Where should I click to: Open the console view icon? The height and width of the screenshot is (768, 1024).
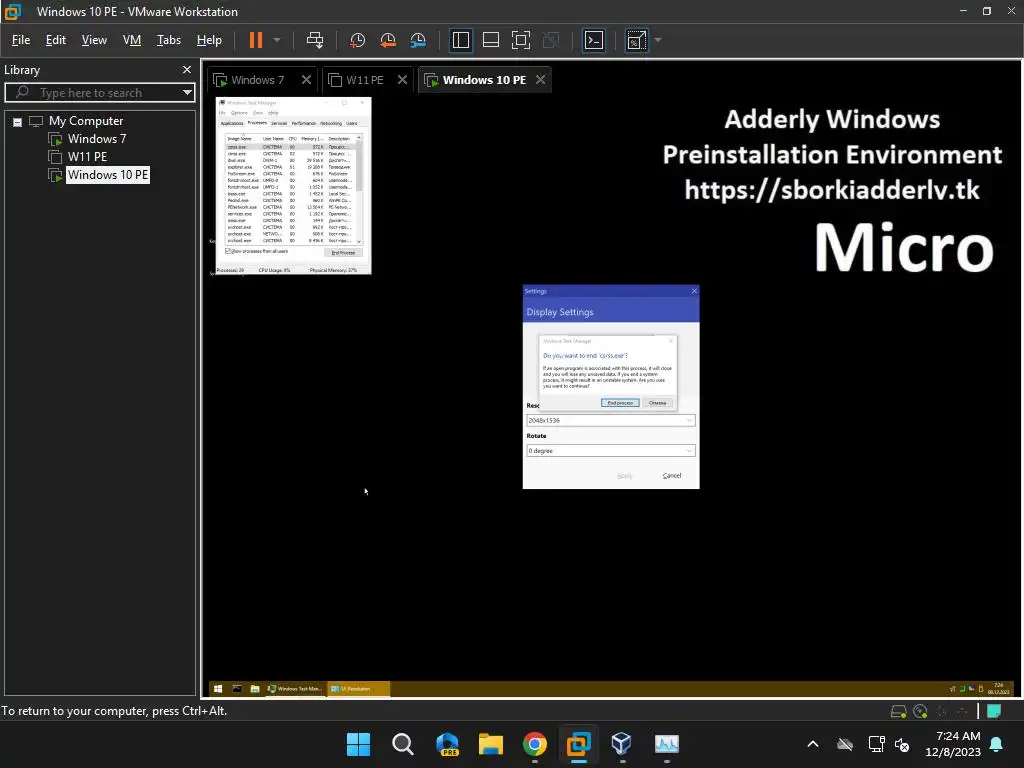[594, 40]
